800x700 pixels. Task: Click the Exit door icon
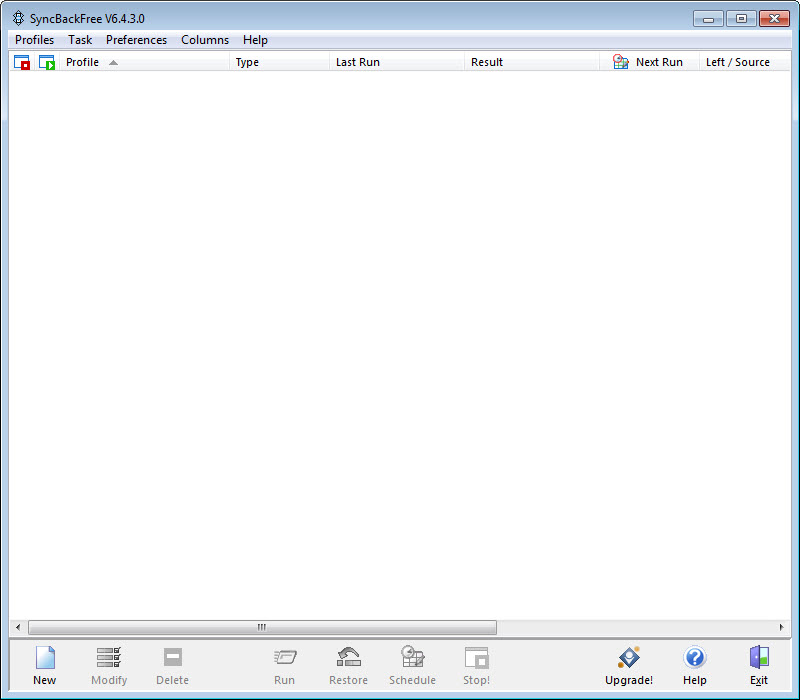click(x=759, y=658)
